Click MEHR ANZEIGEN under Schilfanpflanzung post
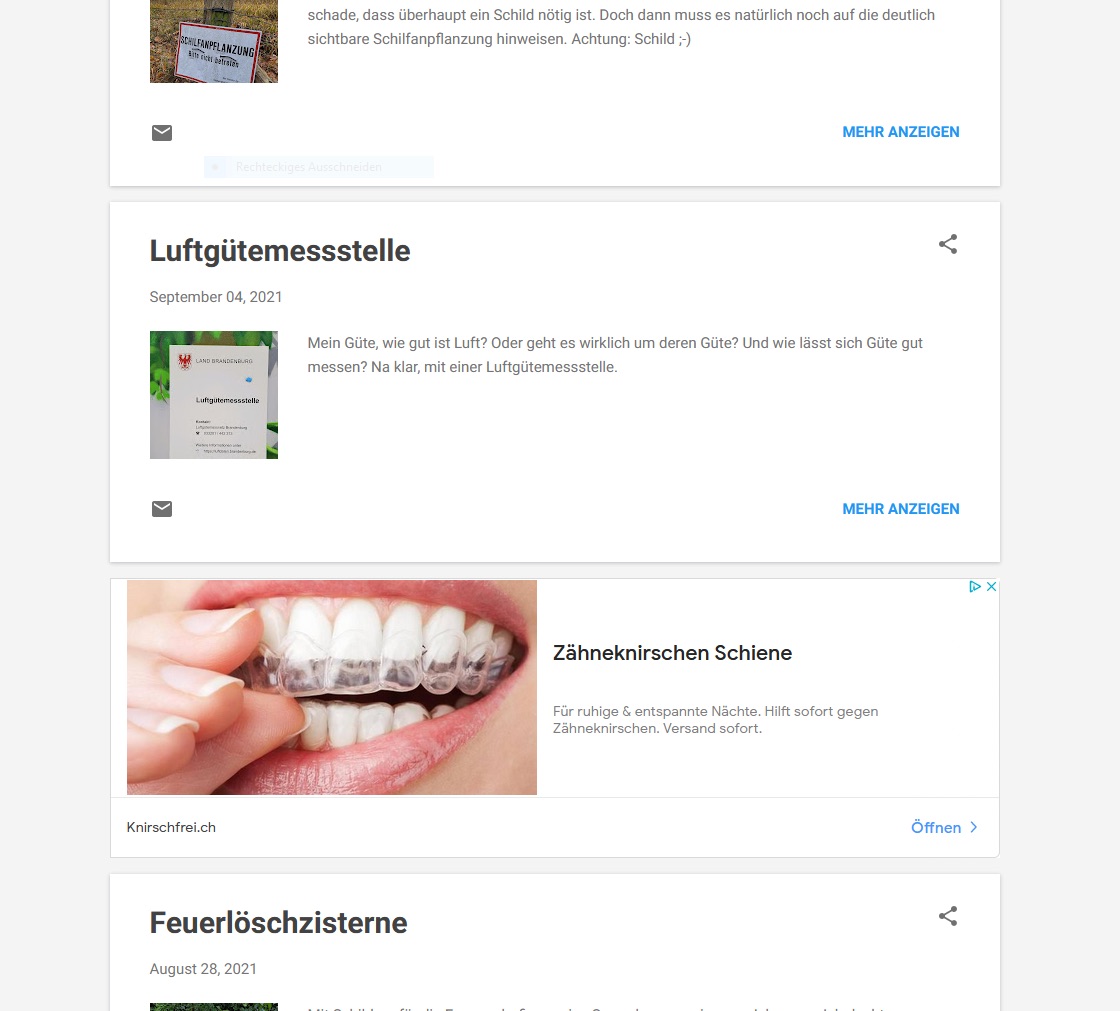 pos(901,132)
